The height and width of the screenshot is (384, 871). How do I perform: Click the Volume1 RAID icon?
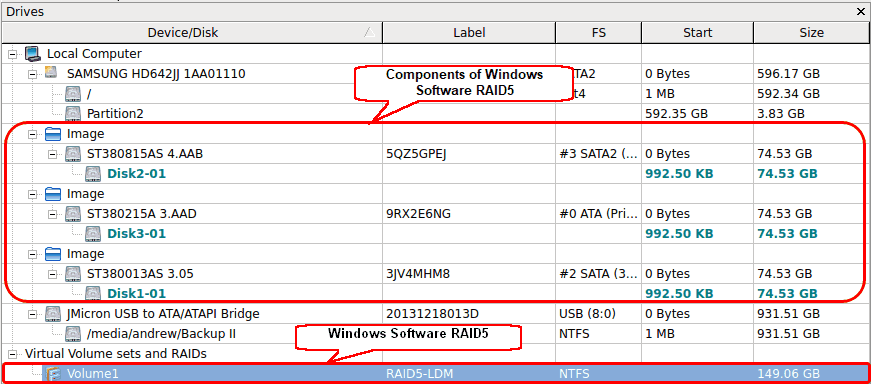click(x=53, y=374)
